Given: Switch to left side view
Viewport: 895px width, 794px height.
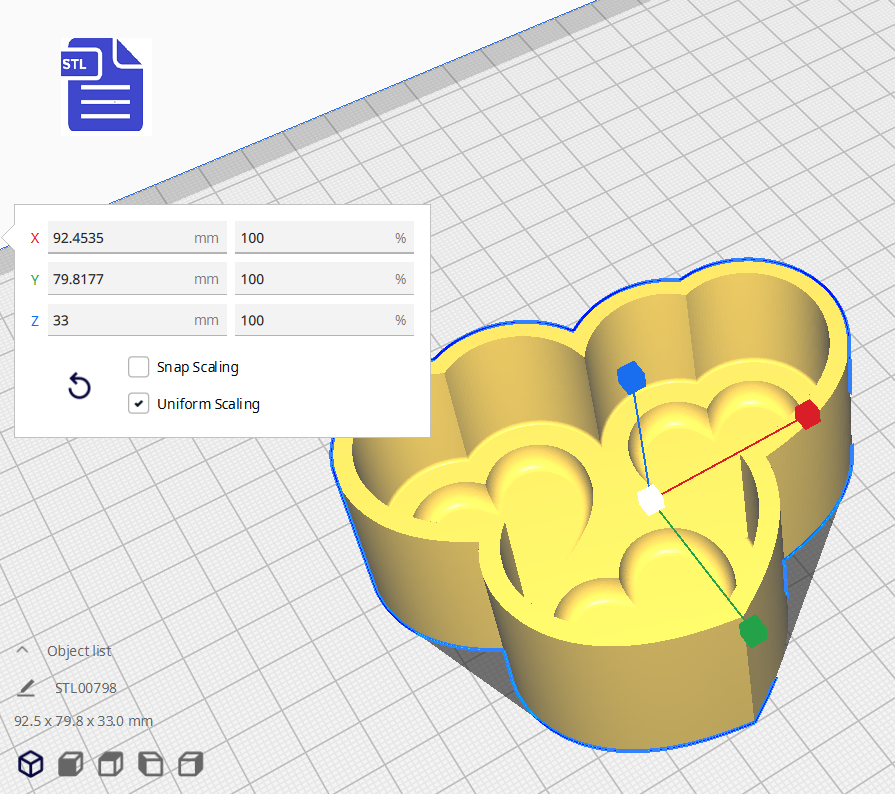Looking at the screenshot, I should (149, 763).
